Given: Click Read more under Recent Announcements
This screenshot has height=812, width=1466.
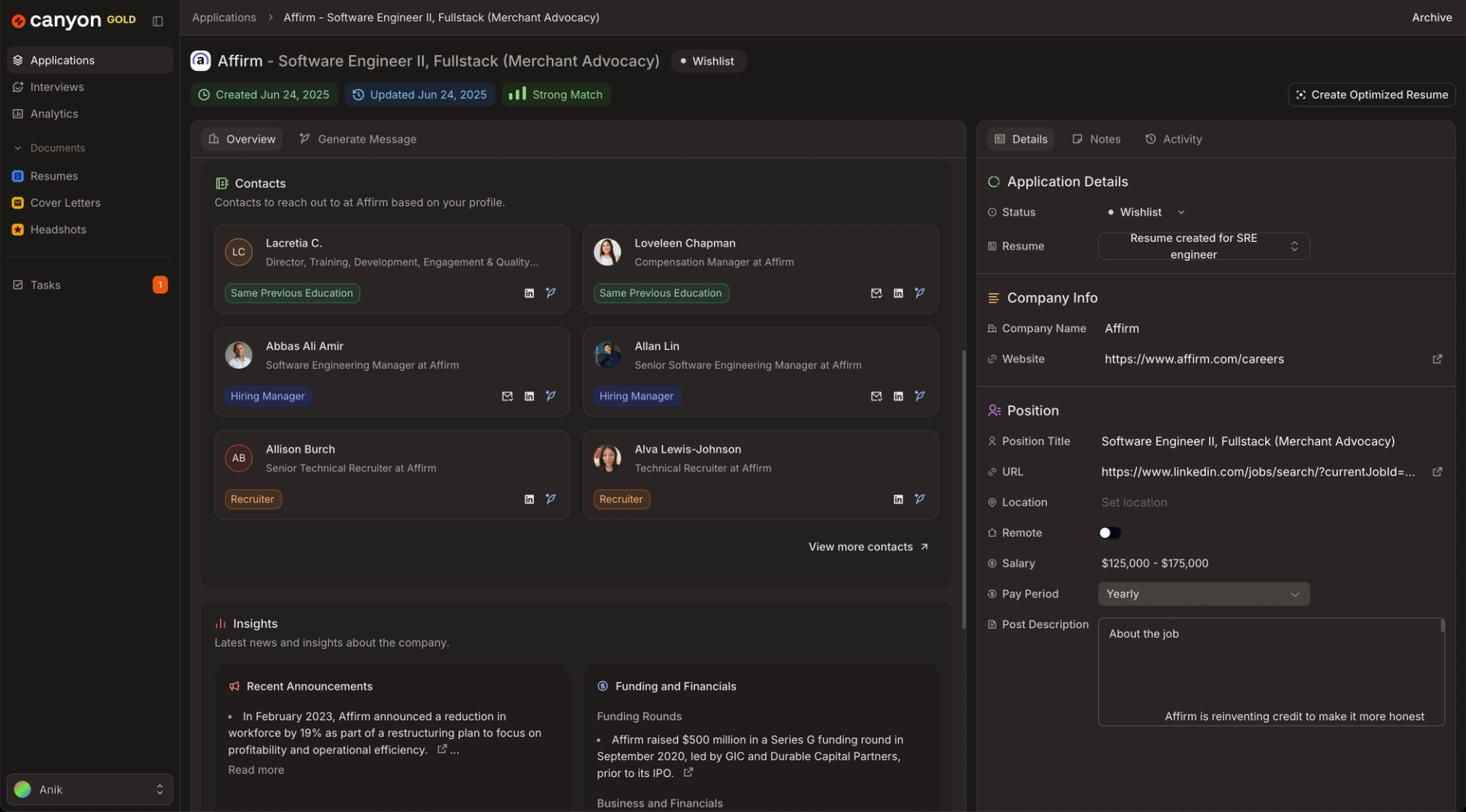Looking at the screenshot, I should (256, 770).
